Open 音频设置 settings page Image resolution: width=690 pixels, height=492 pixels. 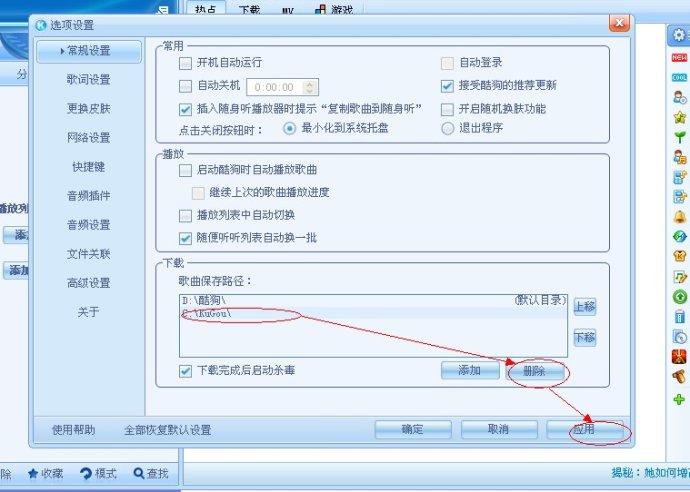(88, 225)
